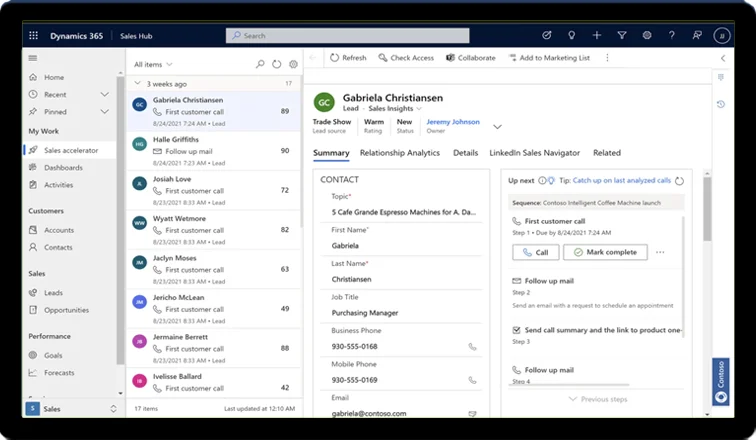The width and height of the screenshot is (756, 440).
Task: Open Catch up on last analyzed calls link
Action: tap(621, 181)
